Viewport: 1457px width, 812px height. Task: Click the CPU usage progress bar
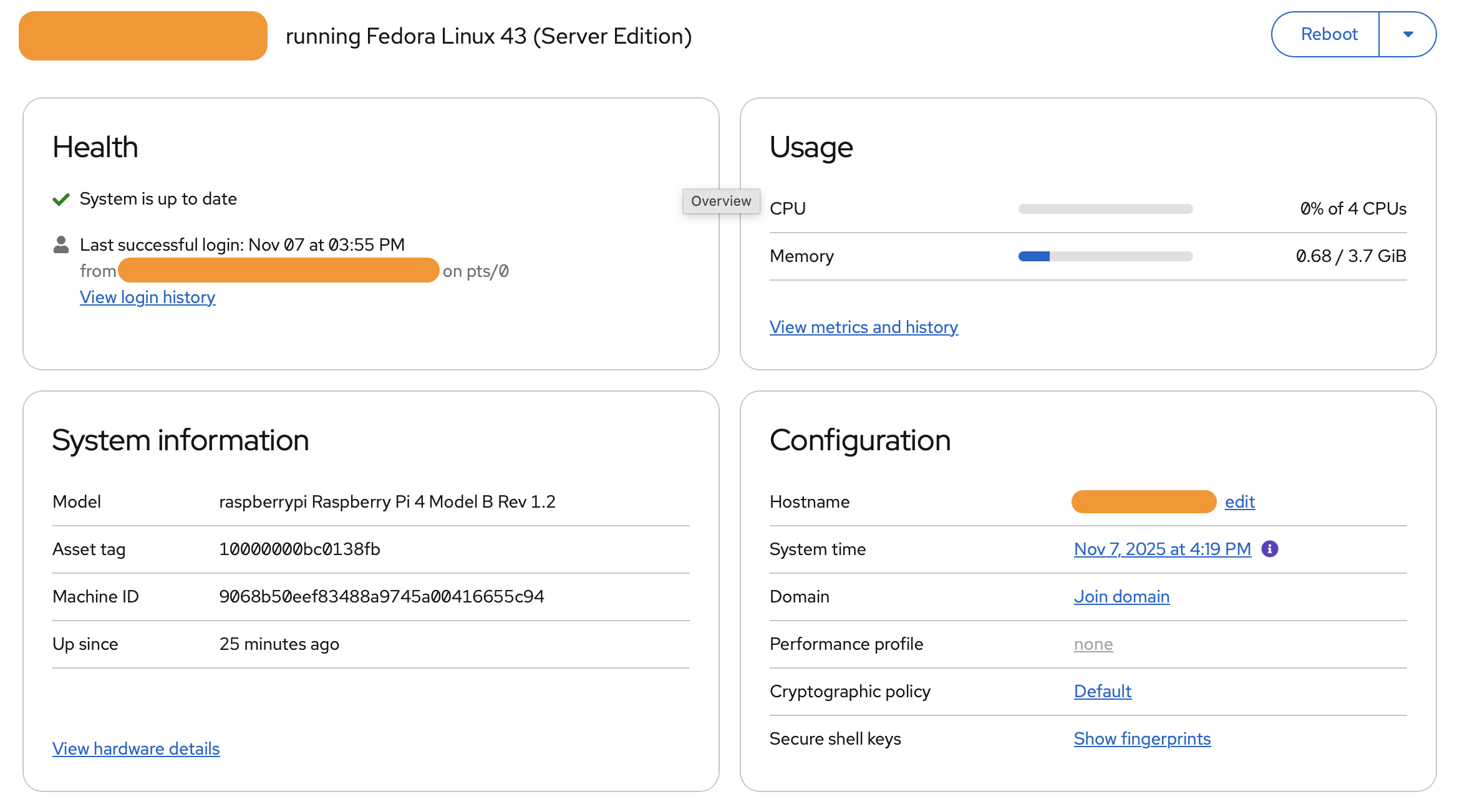[1105, 209]
